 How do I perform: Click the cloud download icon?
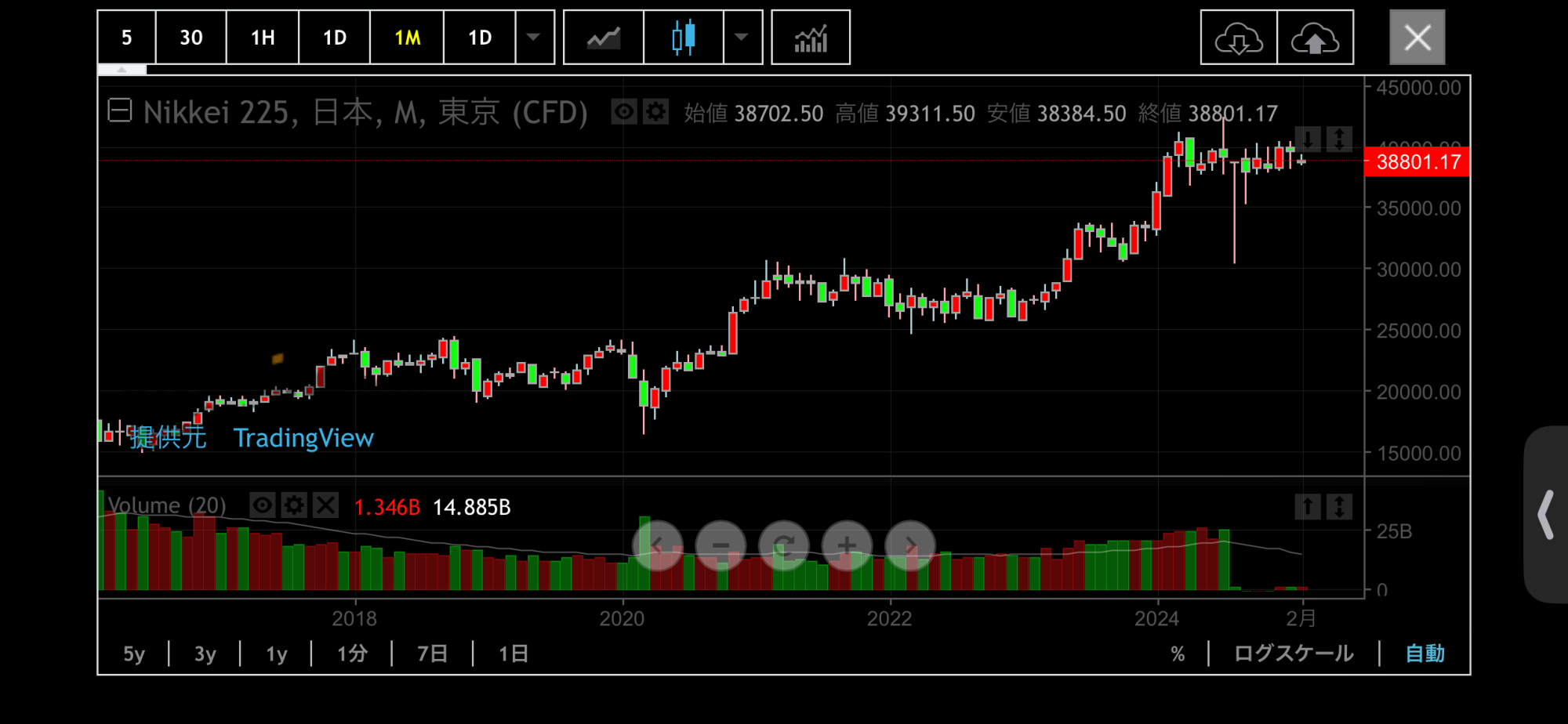click(x=1238, y=38)
